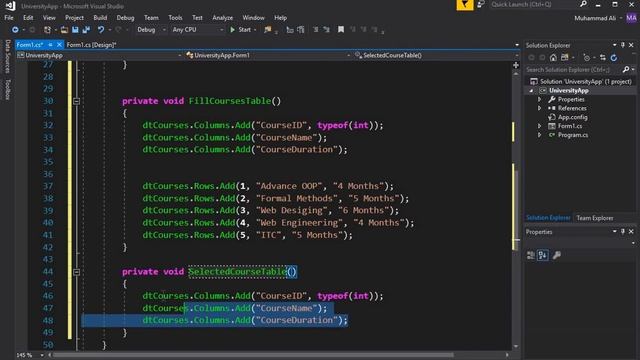
Task: Expand the Properties node in Solution Explorer
Action: [540, 100]
